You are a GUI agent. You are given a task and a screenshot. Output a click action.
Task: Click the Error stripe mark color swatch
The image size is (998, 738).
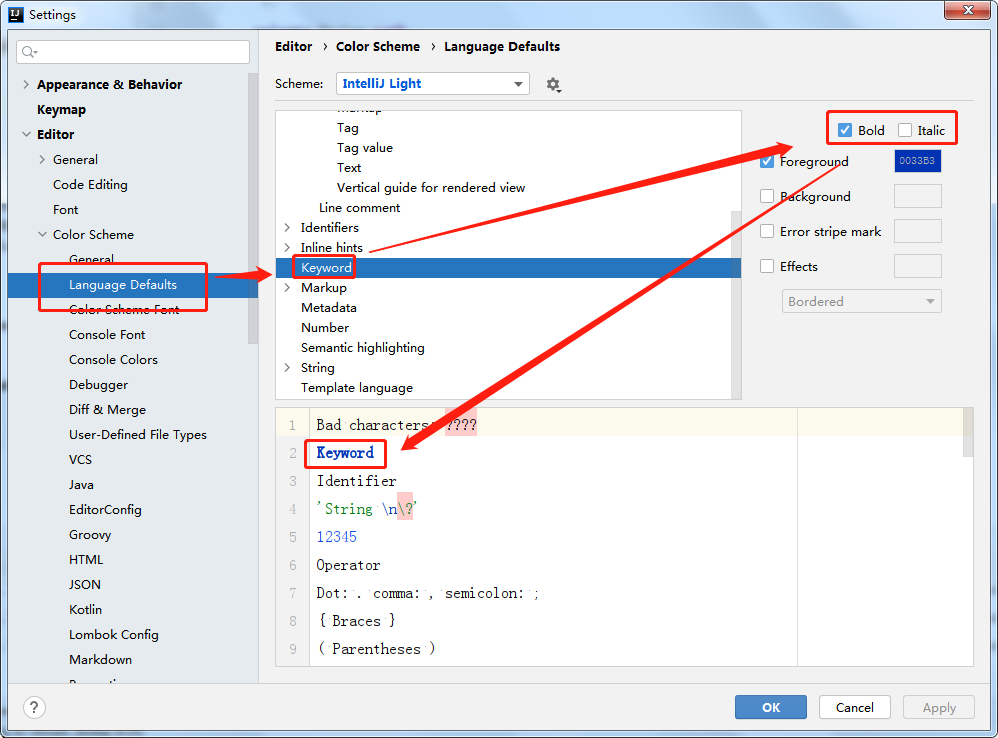(917, 231)
